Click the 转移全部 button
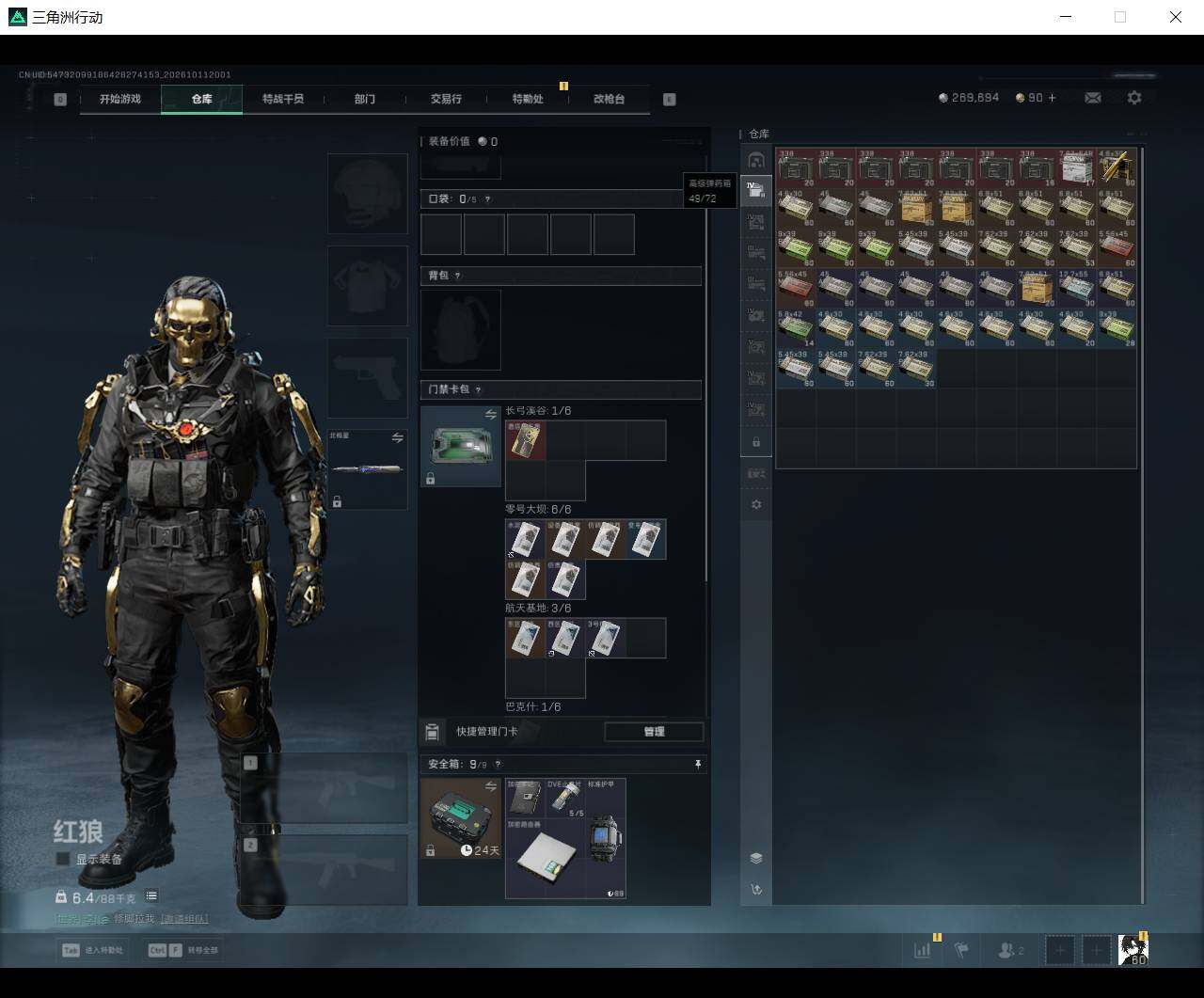The height and width of the screenshot is (998, 1204). [x=183, y=950]
